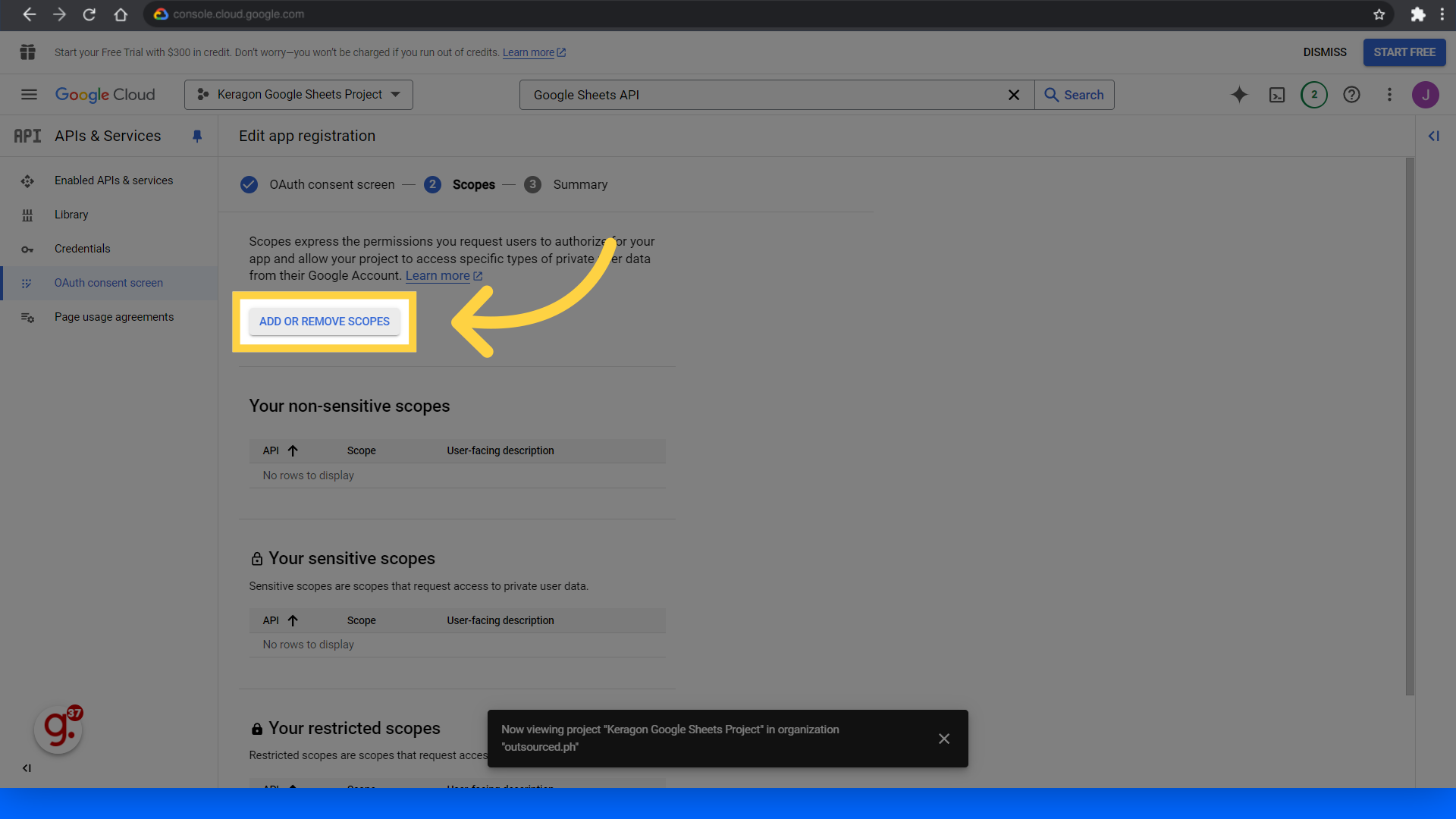
Task: Open the main navigation hamburger menu
Action: pyautogui.click(x=29, y=95)
